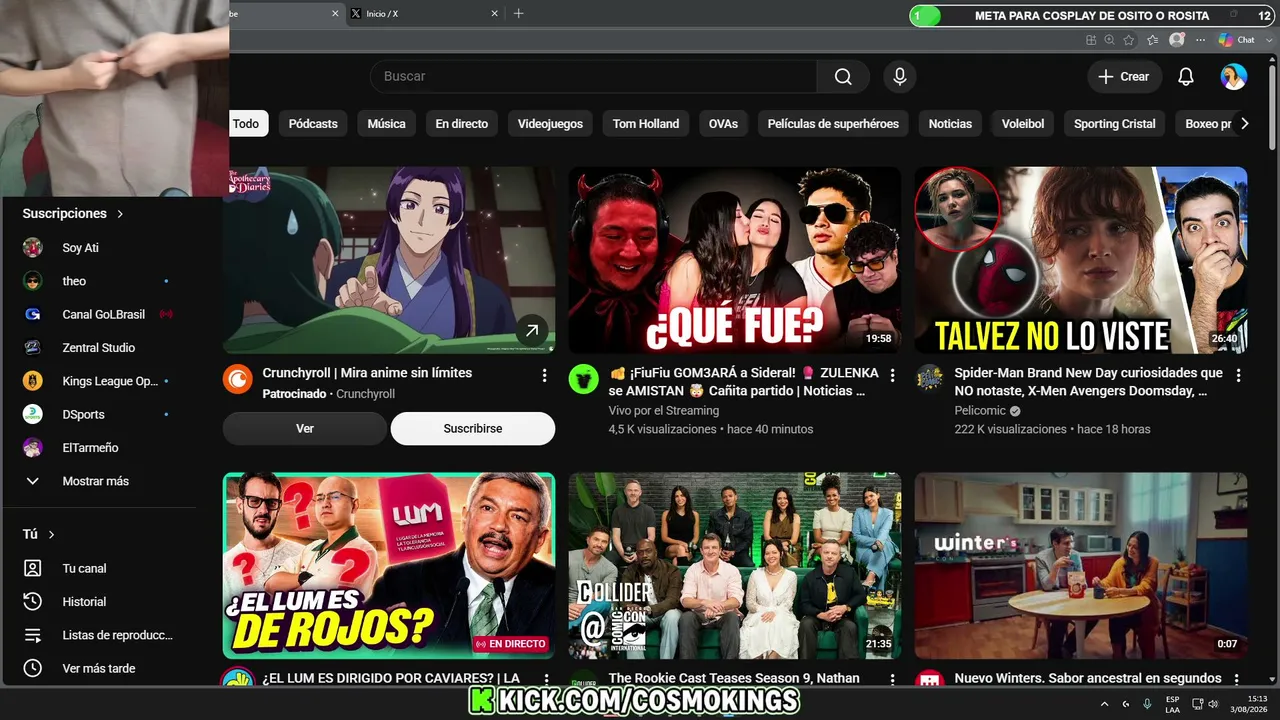Expand the Tú section header
The width and height of the screenshot is (1280, 720).
tap(39, 535)
